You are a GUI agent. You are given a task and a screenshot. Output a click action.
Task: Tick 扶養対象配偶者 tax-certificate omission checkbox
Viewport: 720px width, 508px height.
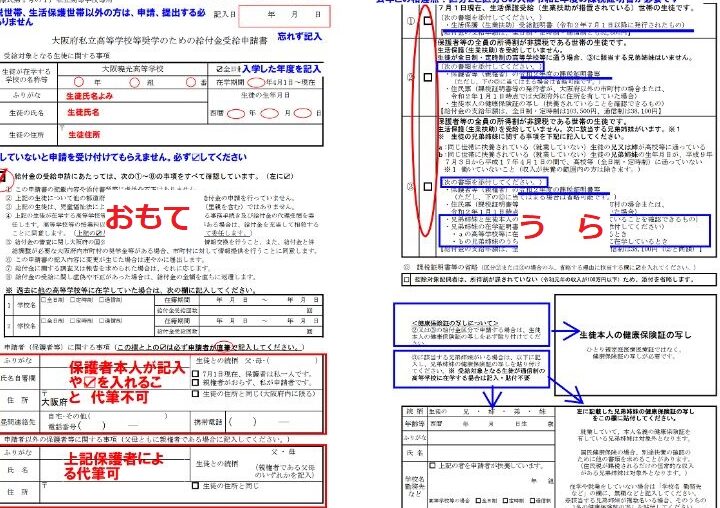pyautogui.click(x=406, y=279)
